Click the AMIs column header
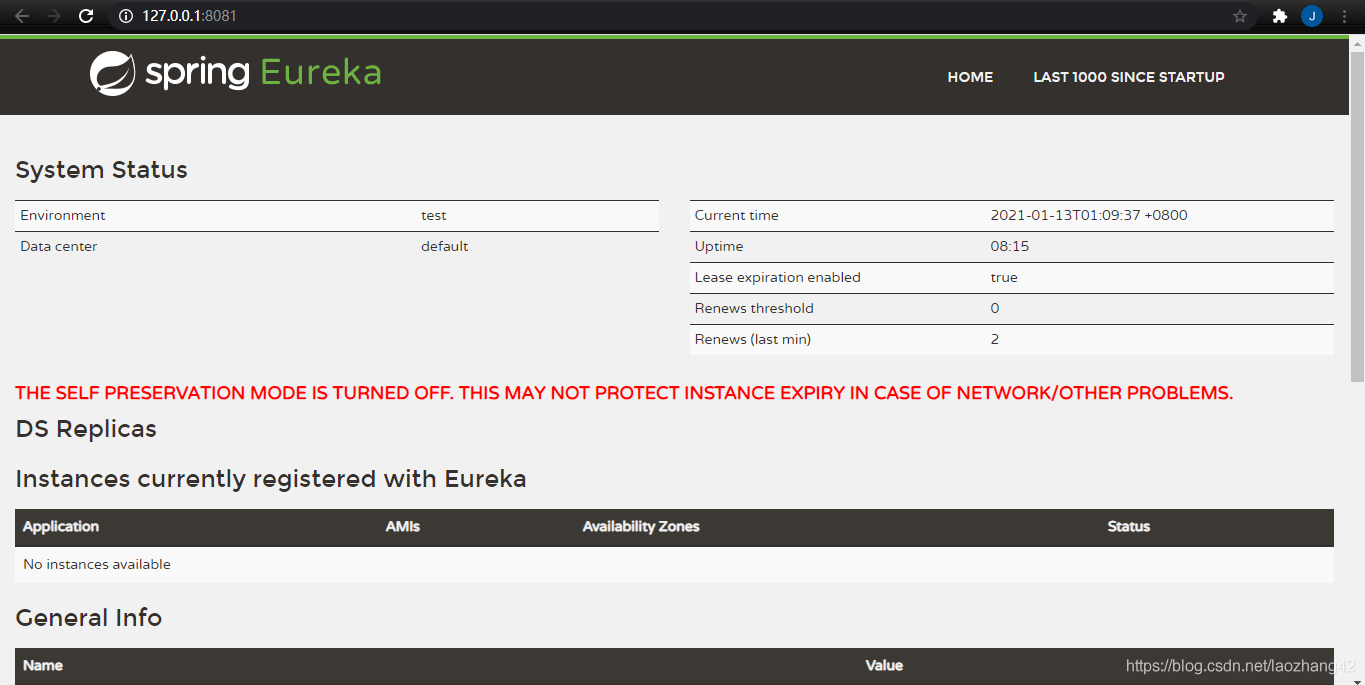The image size is (1365, 685). [x=402, y=527]
